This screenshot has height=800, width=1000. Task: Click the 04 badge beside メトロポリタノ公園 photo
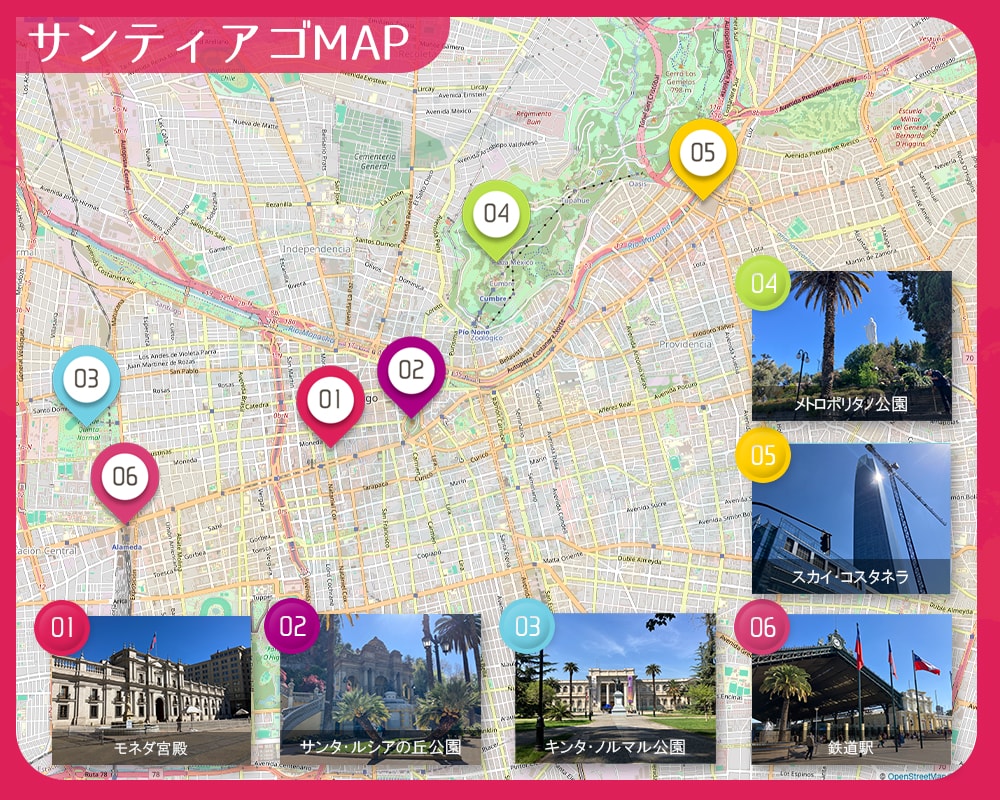(x=763, y=284)
